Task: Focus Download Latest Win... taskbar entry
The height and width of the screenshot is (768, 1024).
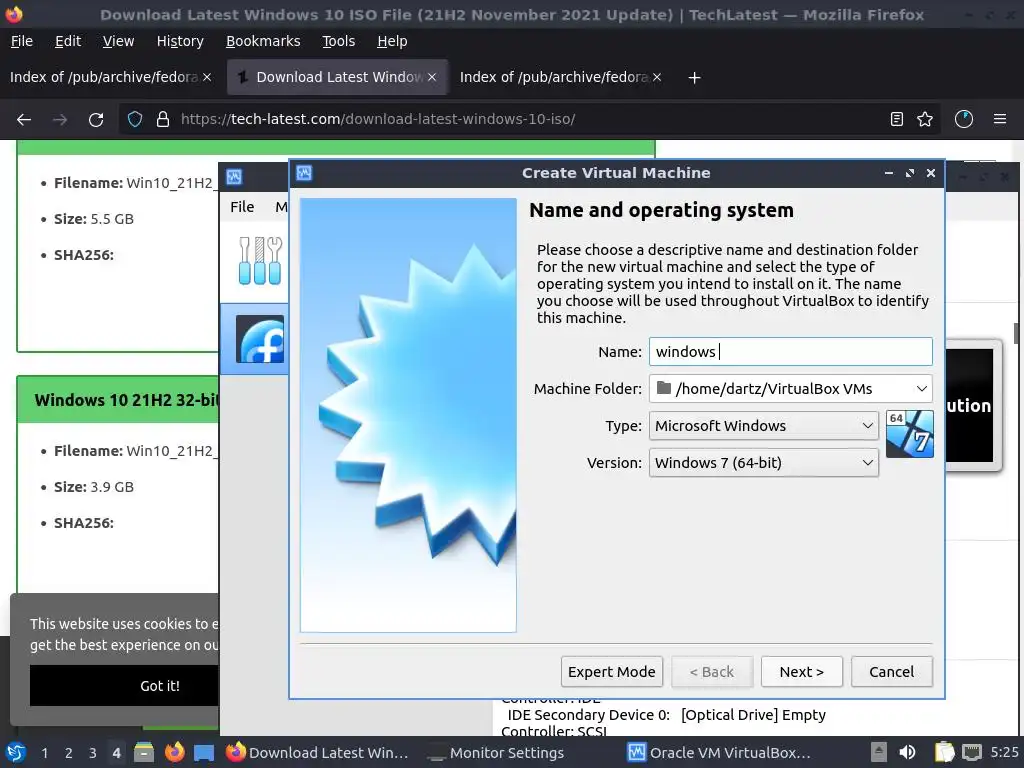Action: [318, 752]
